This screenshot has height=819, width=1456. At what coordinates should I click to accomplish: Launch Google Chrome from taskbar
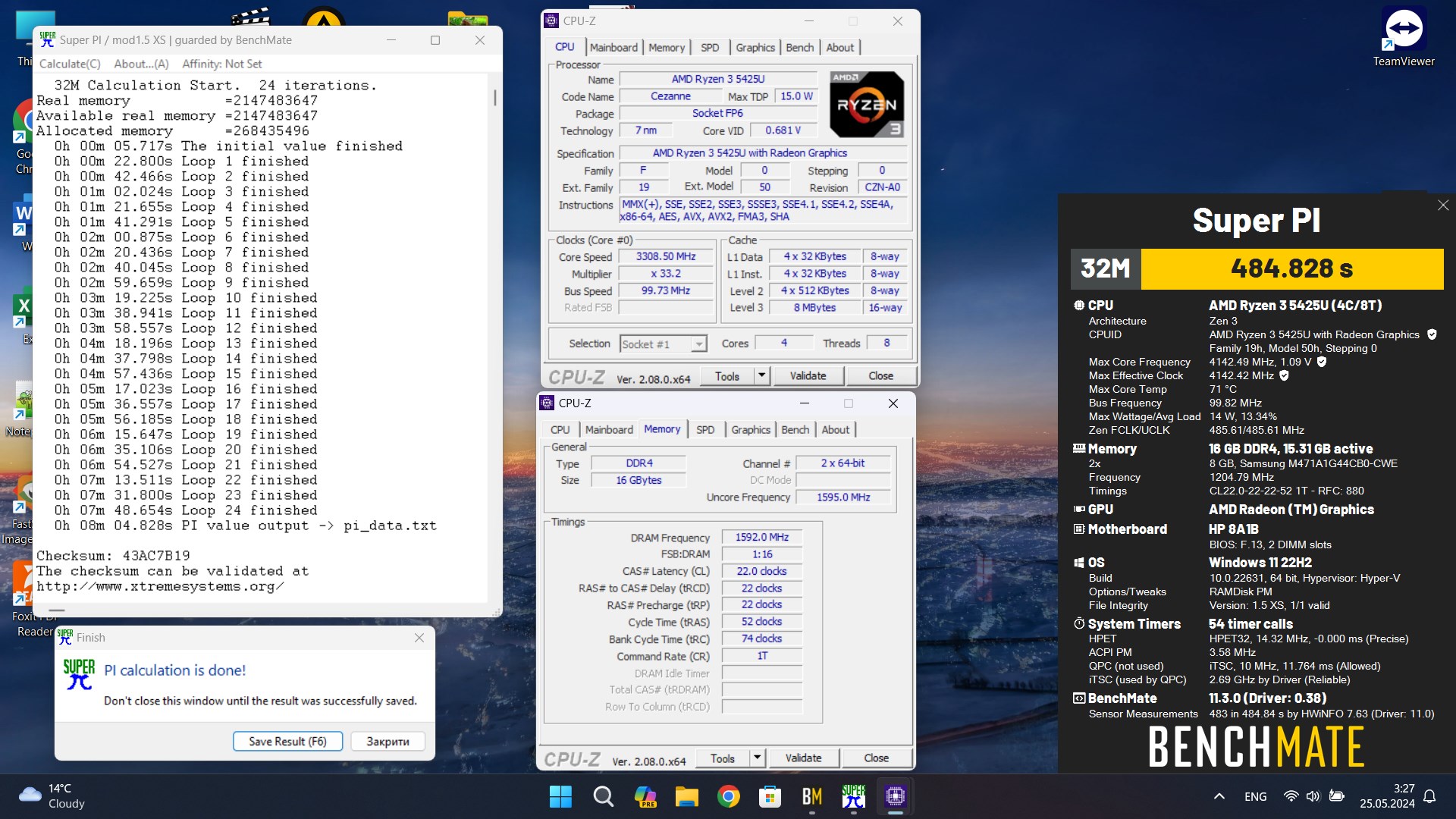tap(729, 796)
